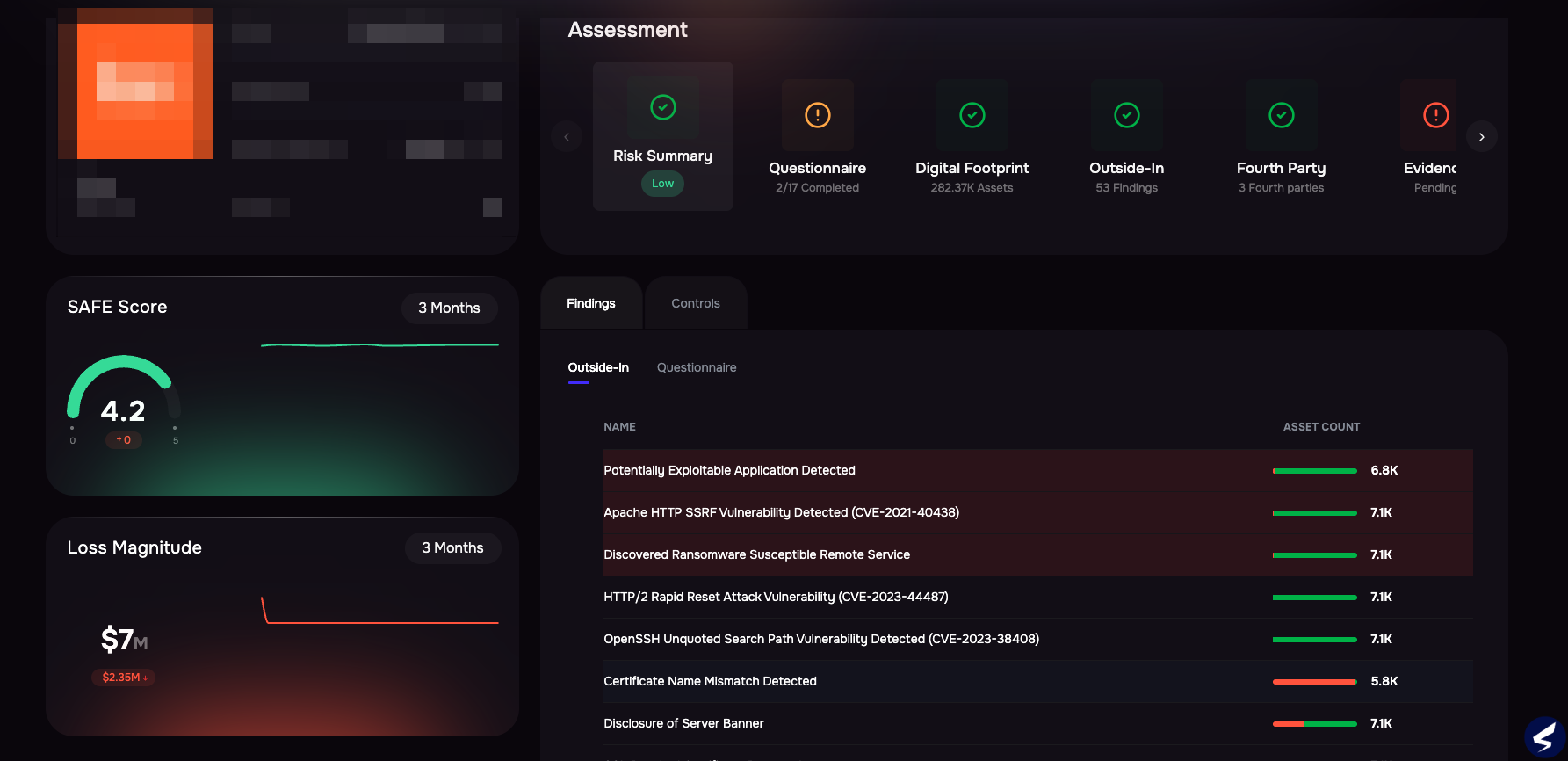This screenshot has width=1568, height=761.
Task: Click the Fourth Party check icon
Action: coord(1282,115)
